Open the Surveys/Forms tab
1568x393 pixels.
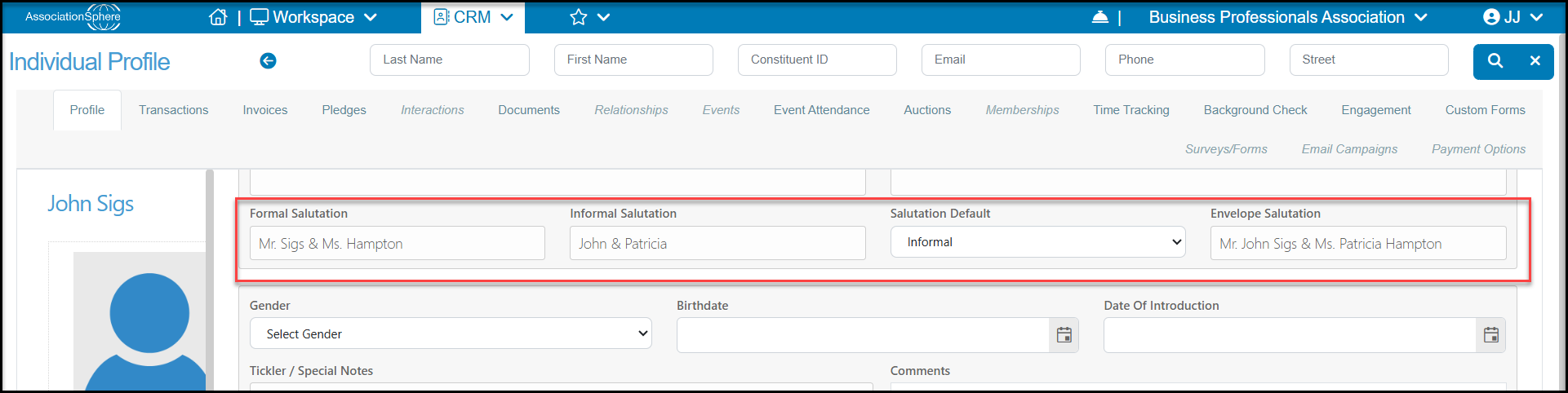pos(1227,149)
